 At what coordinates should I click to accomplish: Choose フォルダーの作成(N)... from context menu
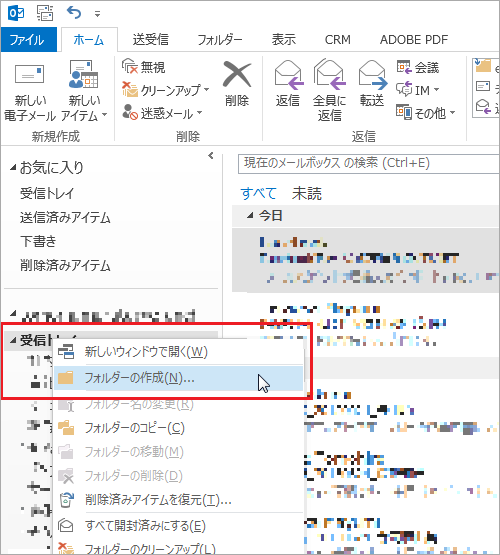(179, 378)
